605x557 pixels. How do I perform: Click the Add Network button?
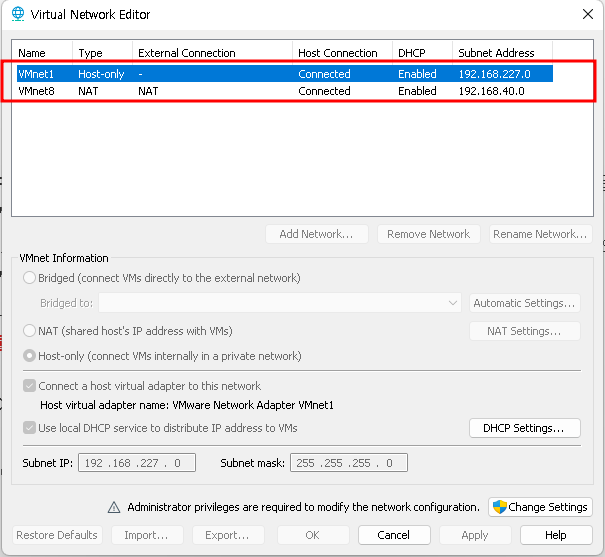[x=316, y=234]
